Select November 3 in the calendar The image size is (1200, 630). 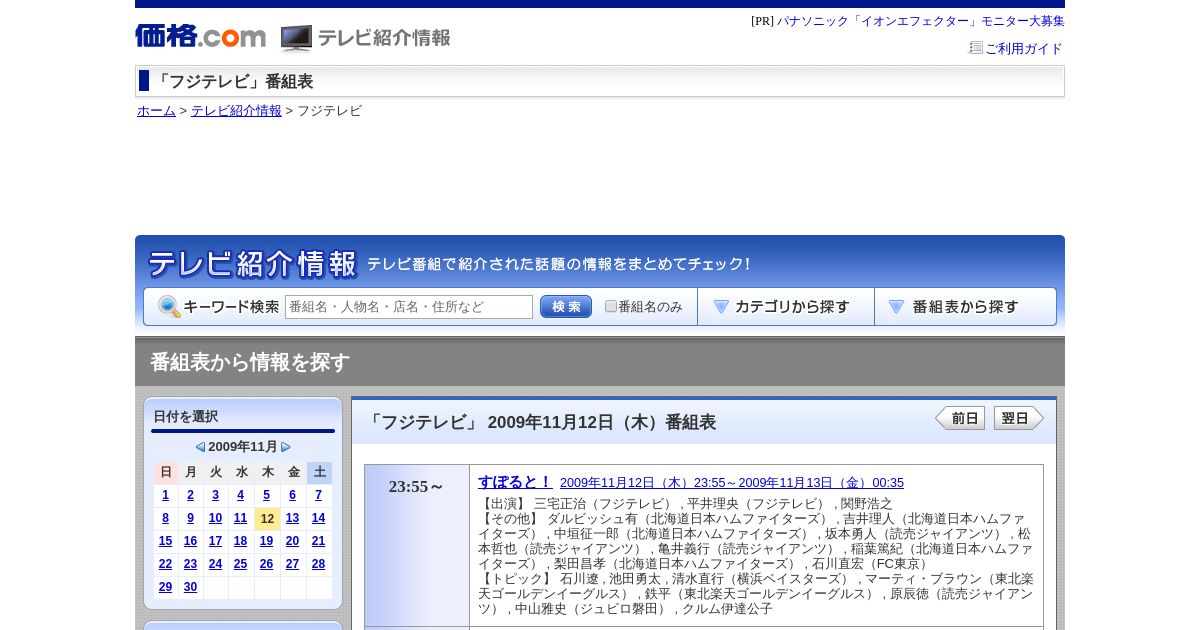point(215,495)
